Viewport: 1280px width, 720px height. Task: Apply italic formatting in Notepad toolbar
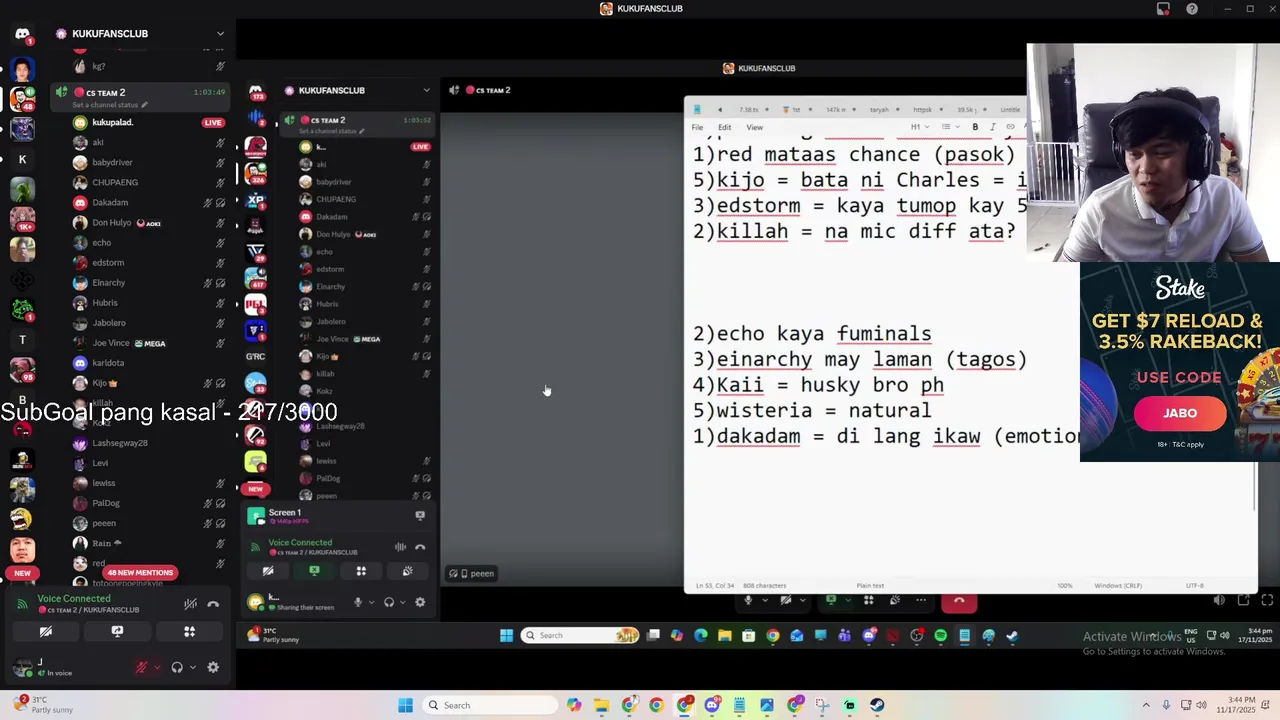(992, 127)
